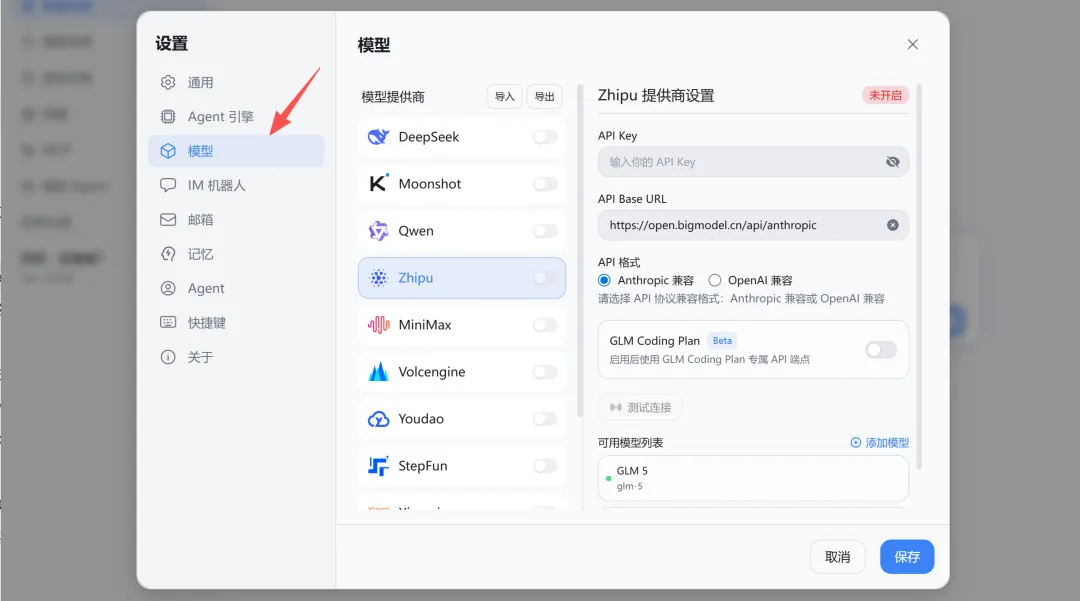Select the GLM 5 model entry

tap(754, 478)
